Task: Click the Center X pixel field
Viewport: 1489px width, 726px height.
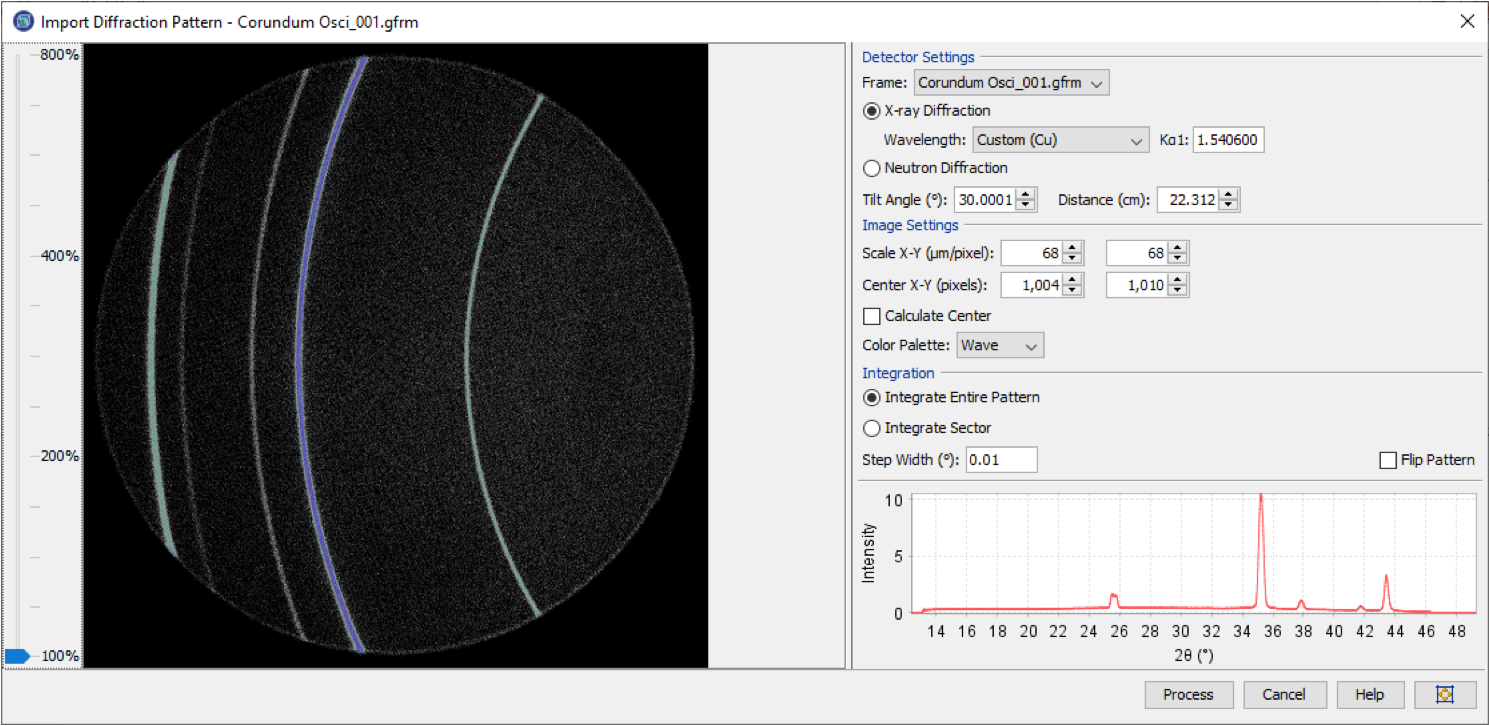Action: point(1032,286)
